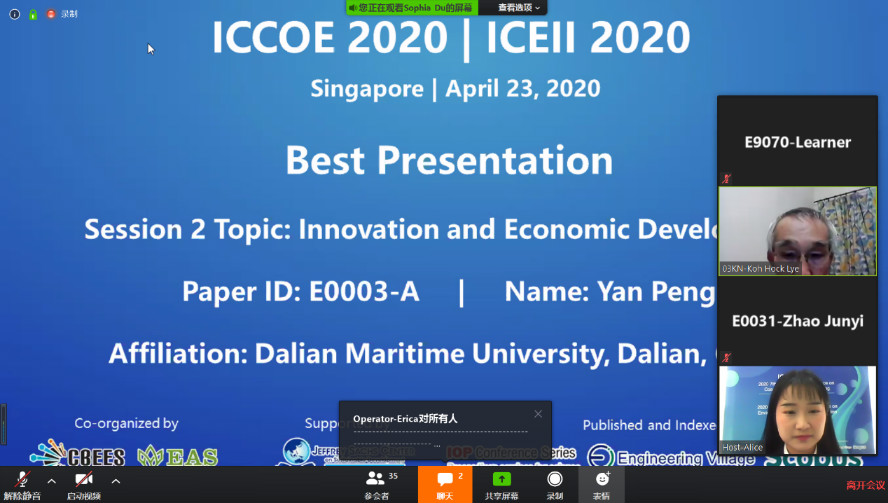Open the reactions emoji menu (表情)
This screenshot has height=503, width=888.
tap(601, 483)
